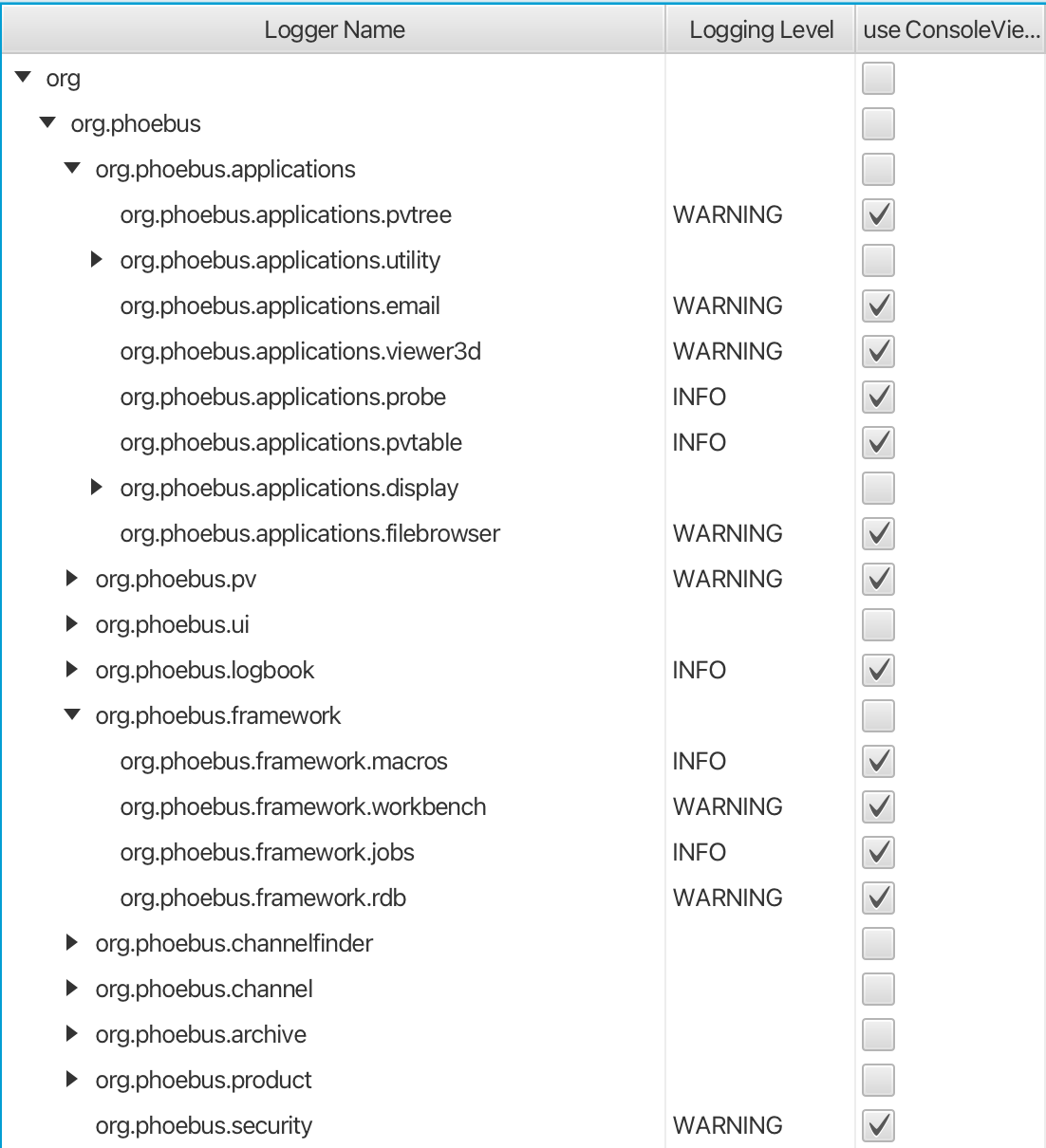This screenshot has height=1148, width=1046.
Task: Click the WARNING level of org.phoebus.framework.rdb
Action: coord(727,898)
